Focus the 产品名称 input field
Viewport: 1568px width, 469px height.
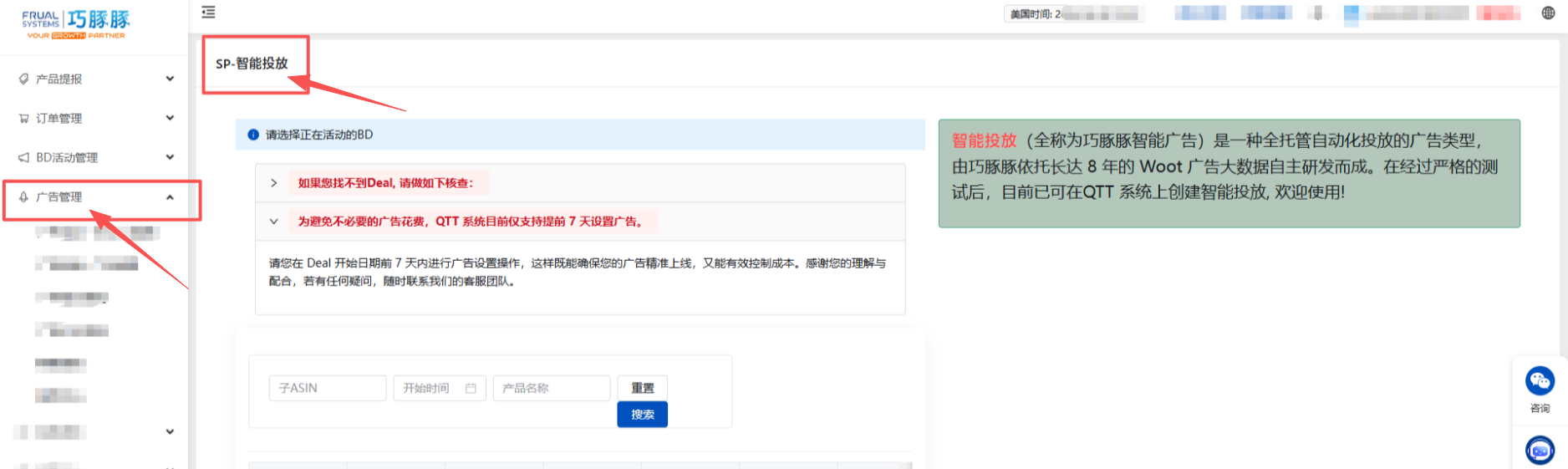click(551, 388)
